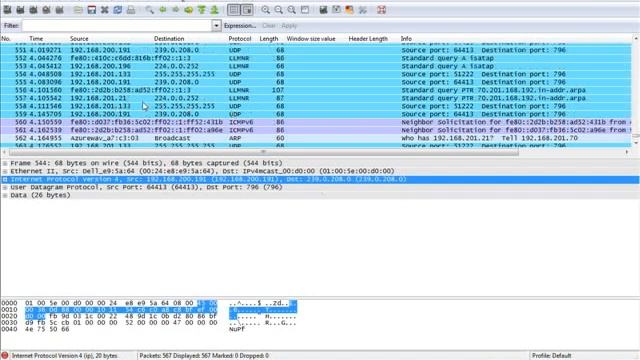Click the Filter: label button
This screenshot has height=360, width=640.
coord(11,26)
